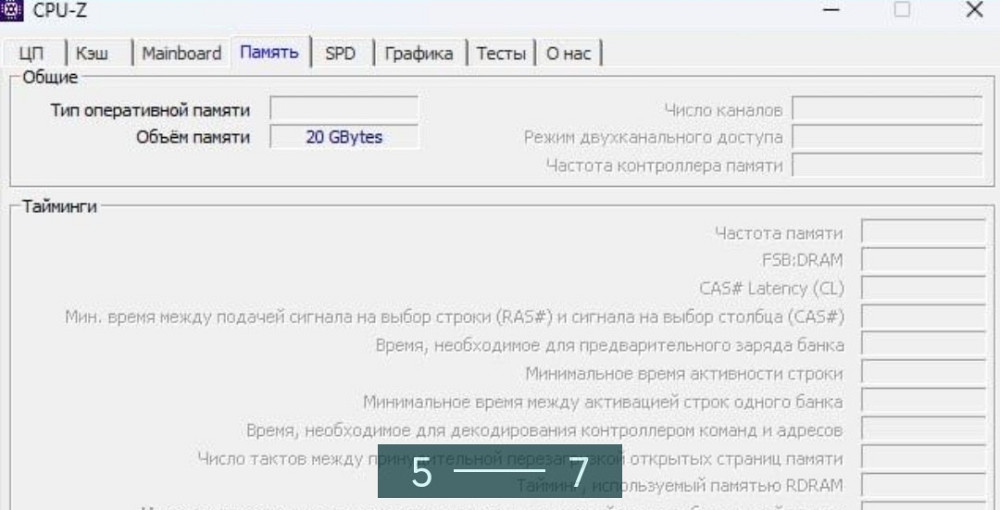Open the Тесты tab
Image resolution: width=1000 pixels, height=510 pixels.
point(501,54)
